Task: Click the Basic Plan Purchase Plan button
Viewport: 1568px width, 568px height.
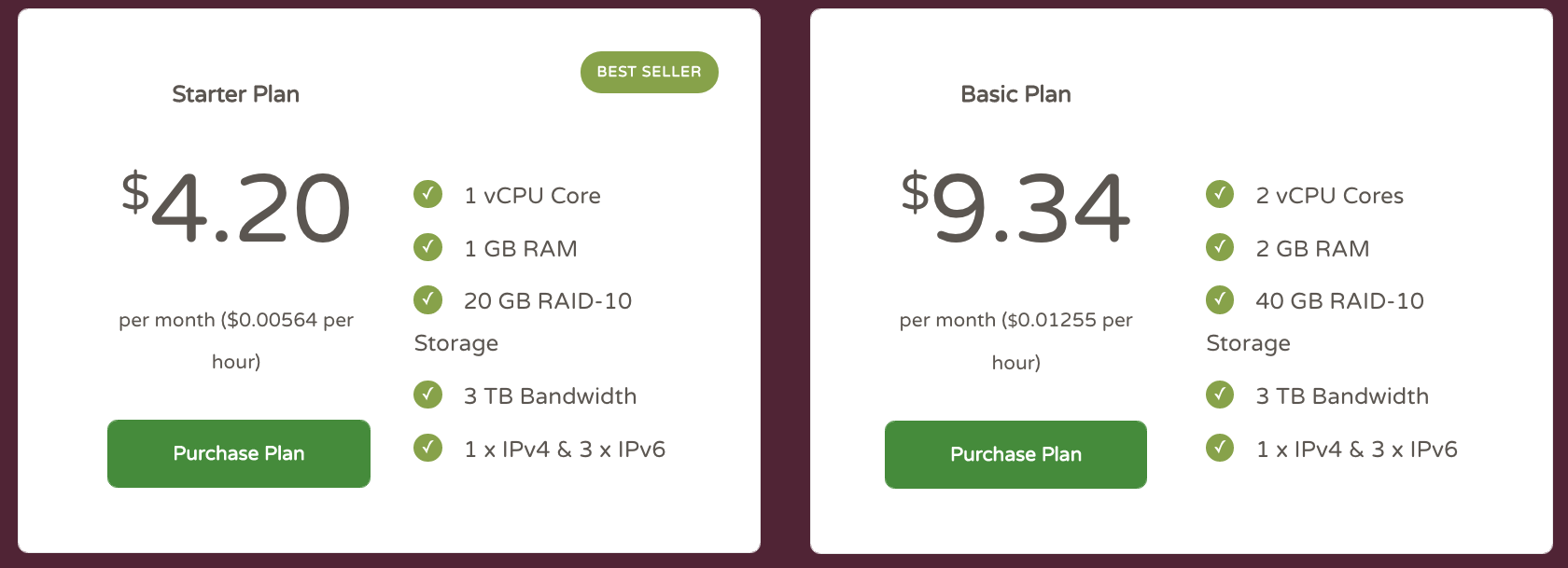Action: [x=1015, y=454]
